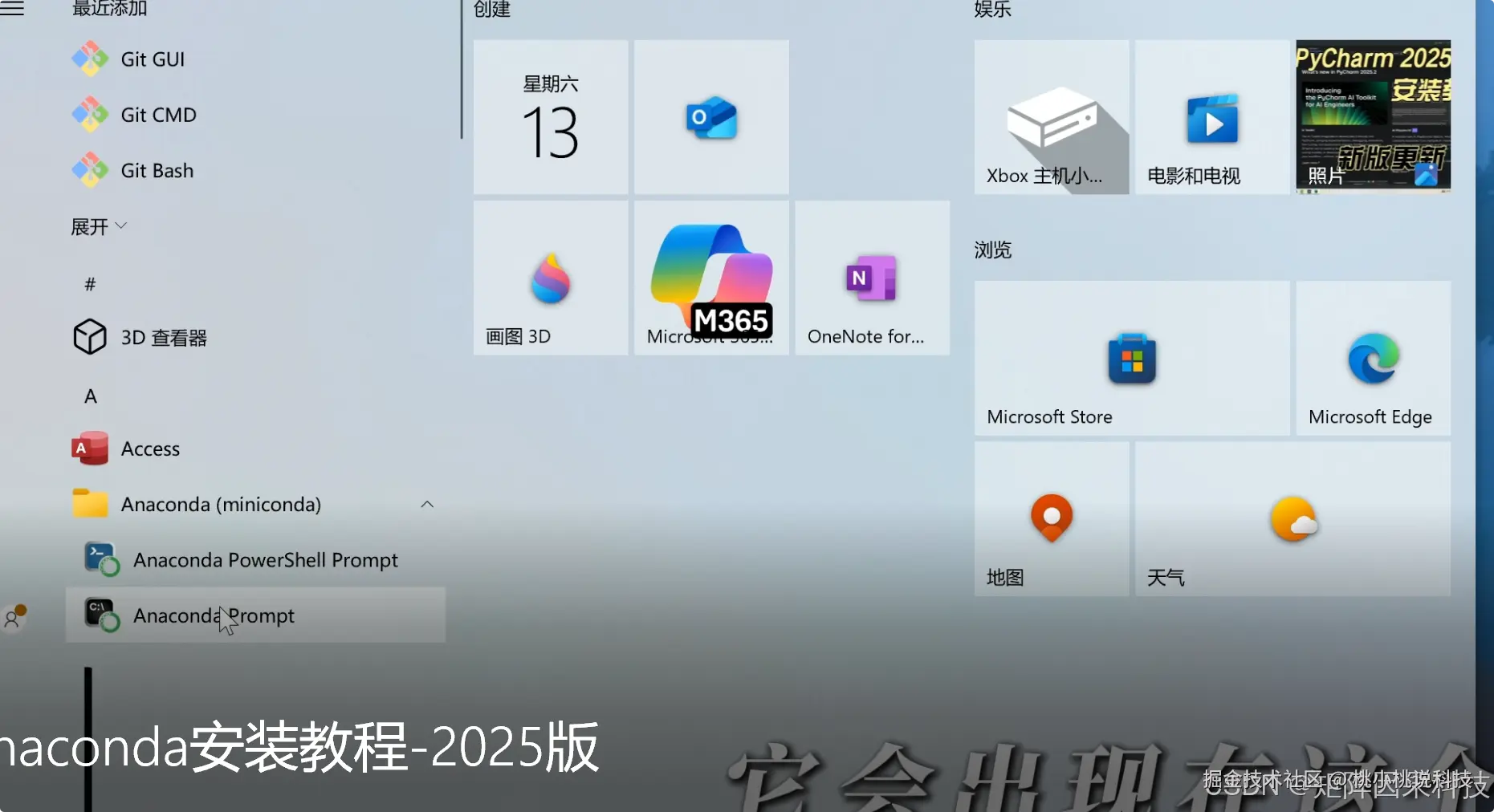The height and width of the screenshot is (812, 1494).
Task: Click the Anaconda PowerShell Prompt label
Action: (266, 560)
